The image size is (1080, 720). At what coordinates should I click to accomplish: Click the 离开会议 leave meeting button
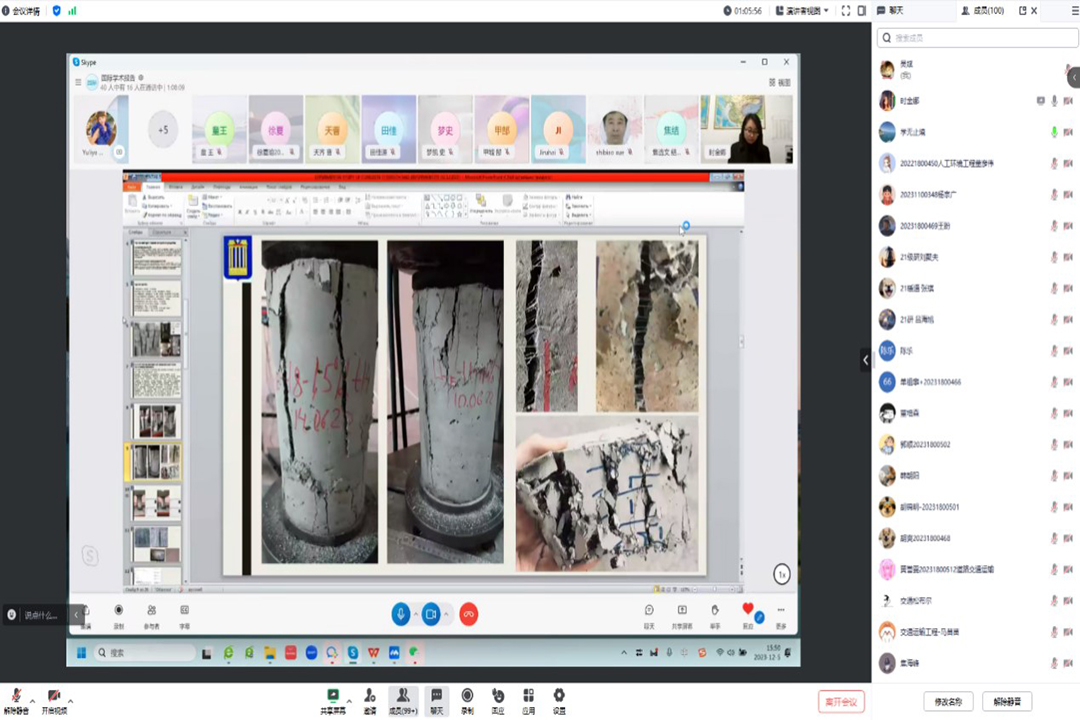click(x=841, y=701)
